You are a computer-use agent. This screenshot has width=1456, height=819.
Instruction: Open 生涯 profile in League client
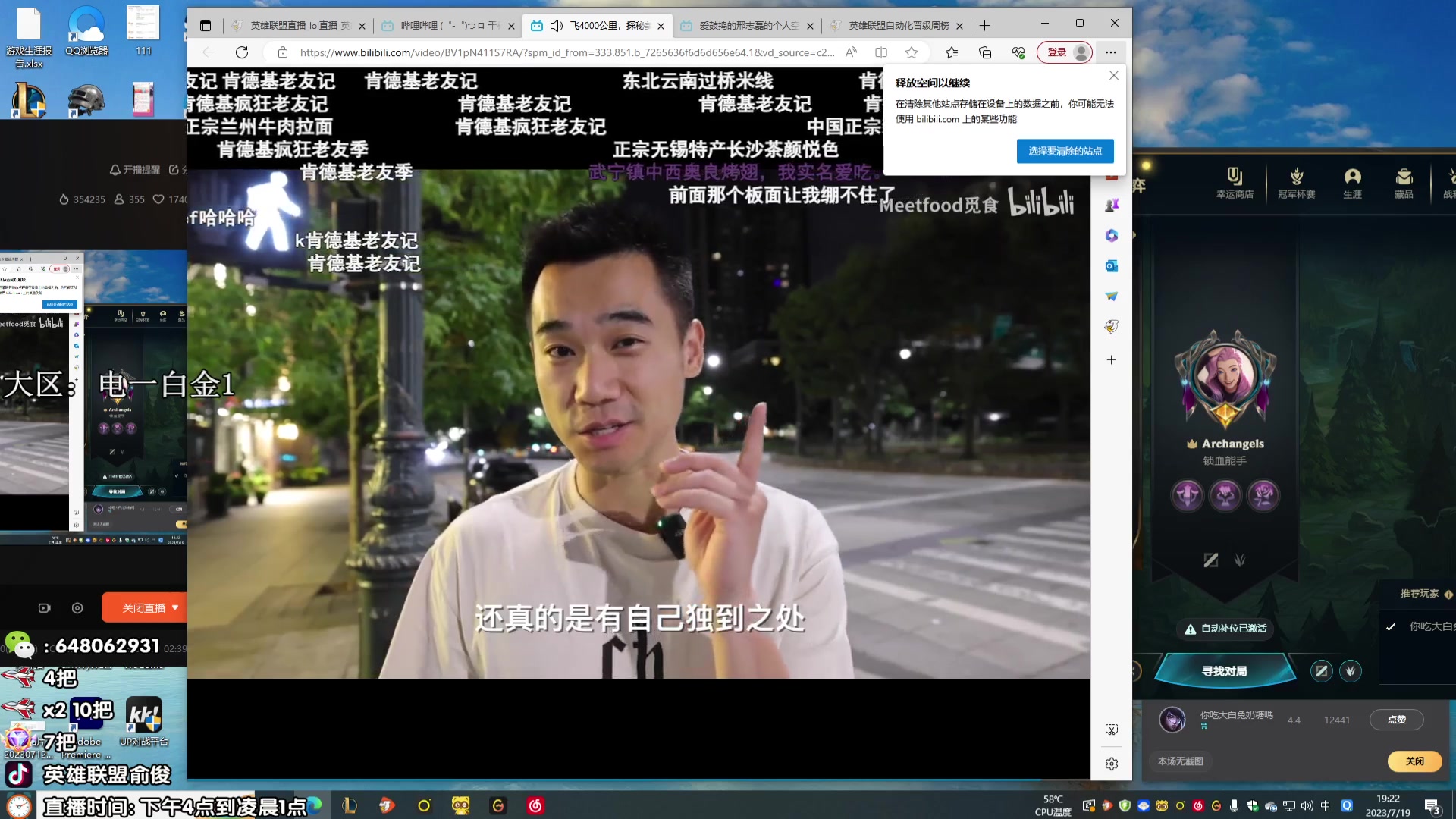coord(1352,184)
